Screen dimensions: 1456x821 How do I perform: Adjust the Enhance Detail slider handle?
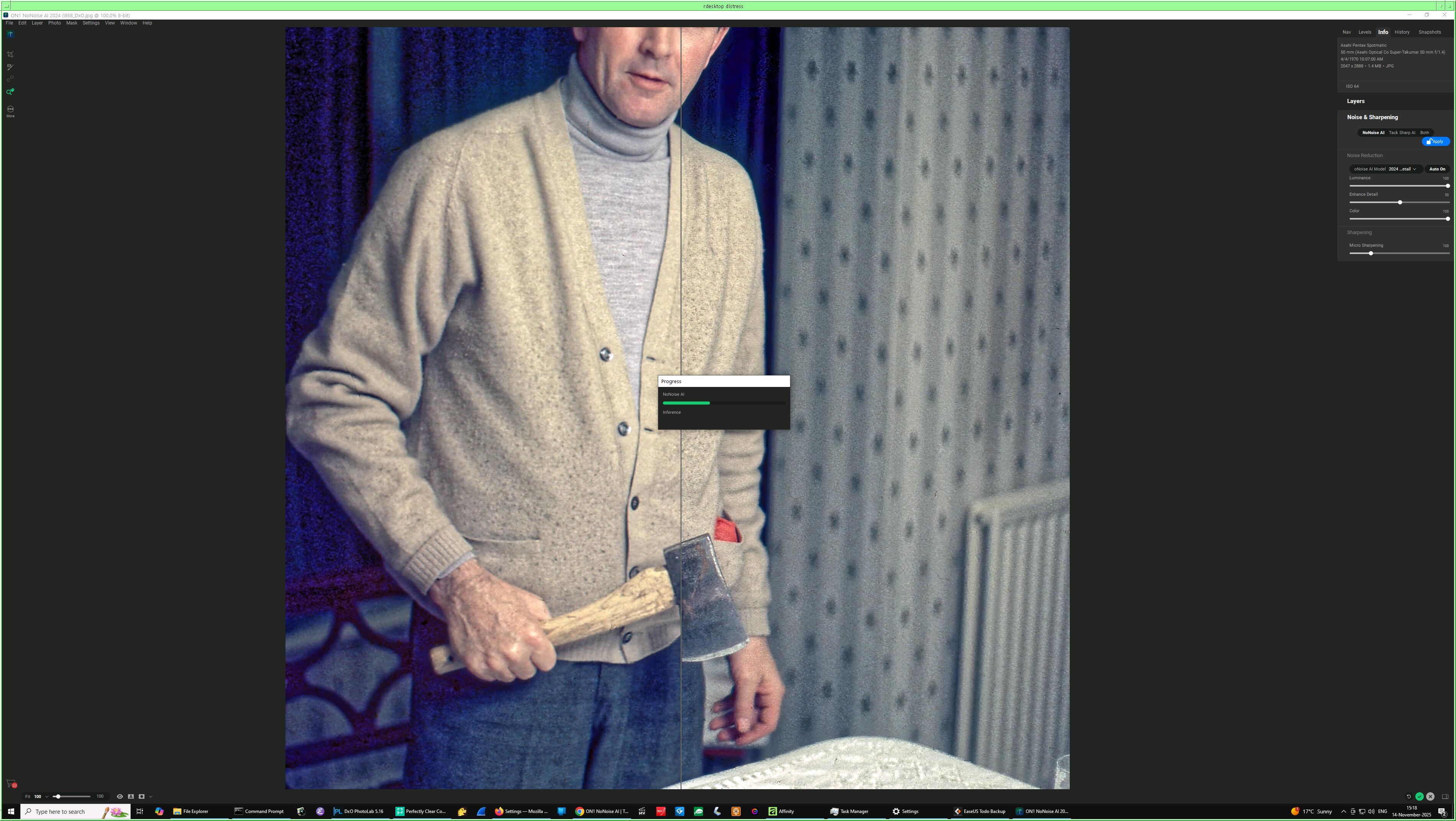[x=1399, y=202]
